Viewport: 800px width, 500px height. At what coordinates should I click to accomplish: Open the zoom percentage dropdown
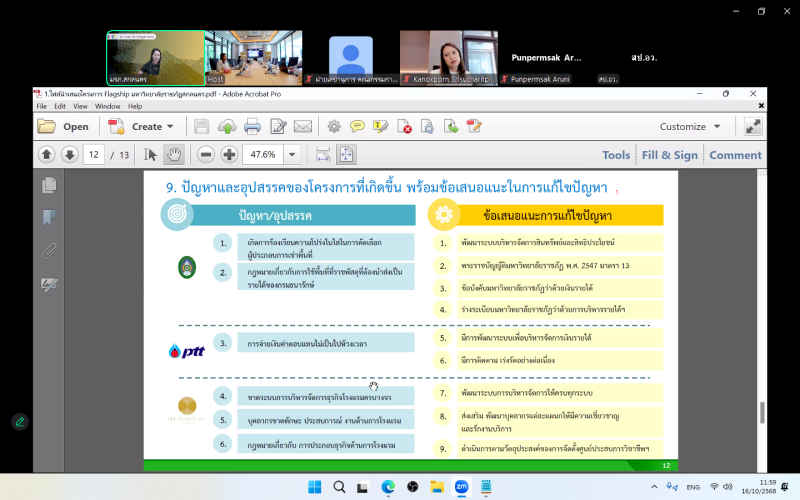[292, 154]
